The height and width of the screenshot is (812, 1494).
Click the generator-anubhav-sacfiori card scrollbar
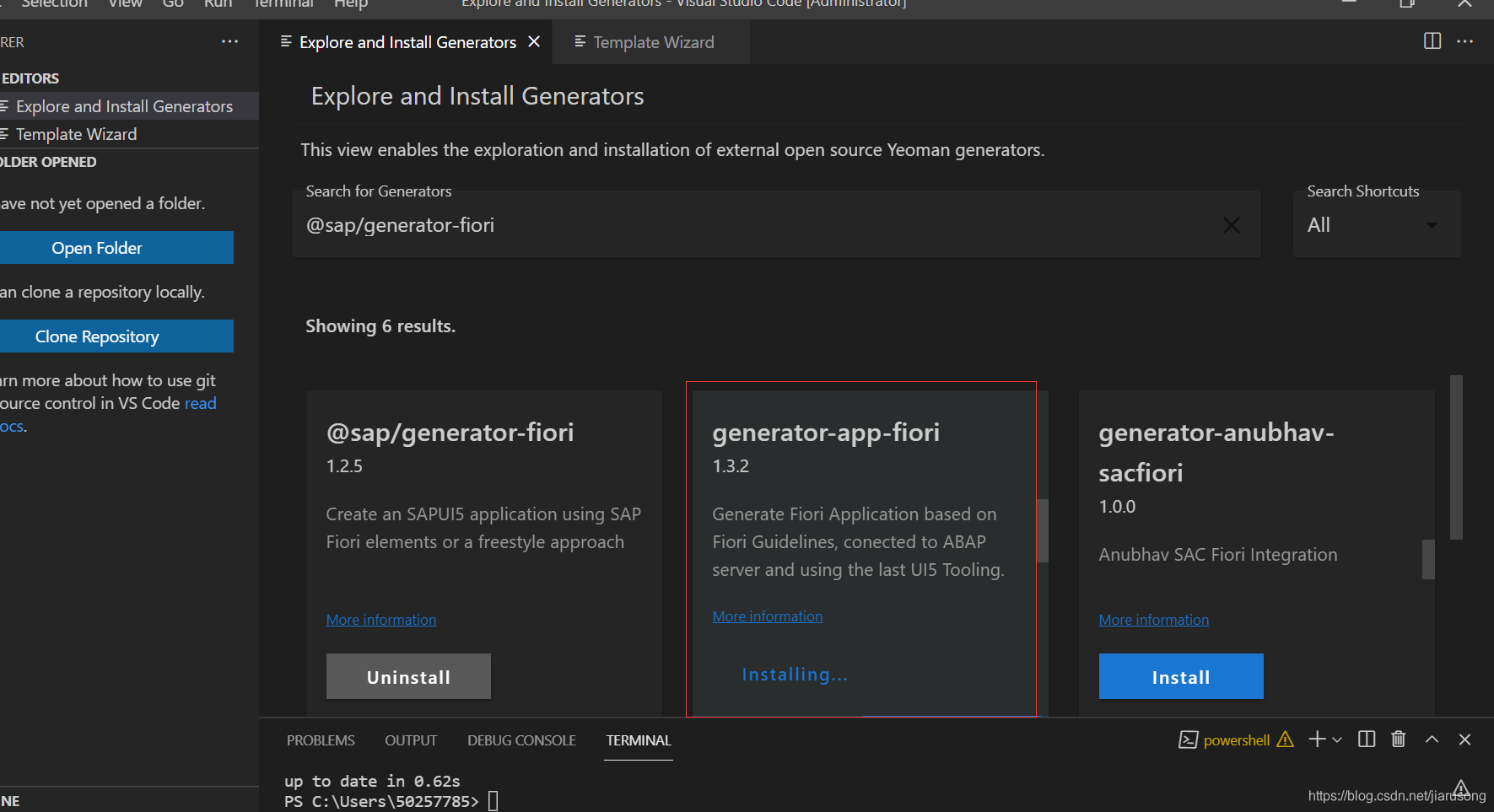tap(1428, 559)
